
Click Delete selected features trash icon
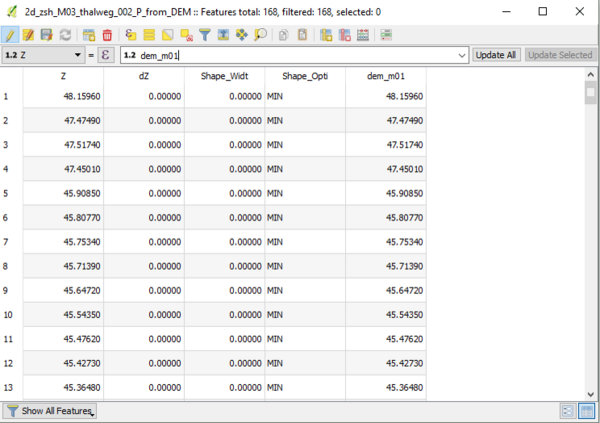point(107,35)
